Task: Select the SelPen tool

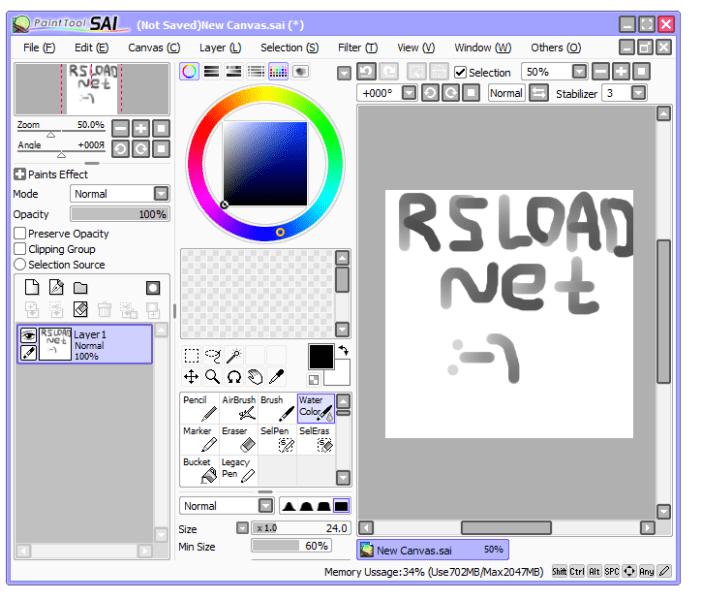Action: (x=277, y=439)
